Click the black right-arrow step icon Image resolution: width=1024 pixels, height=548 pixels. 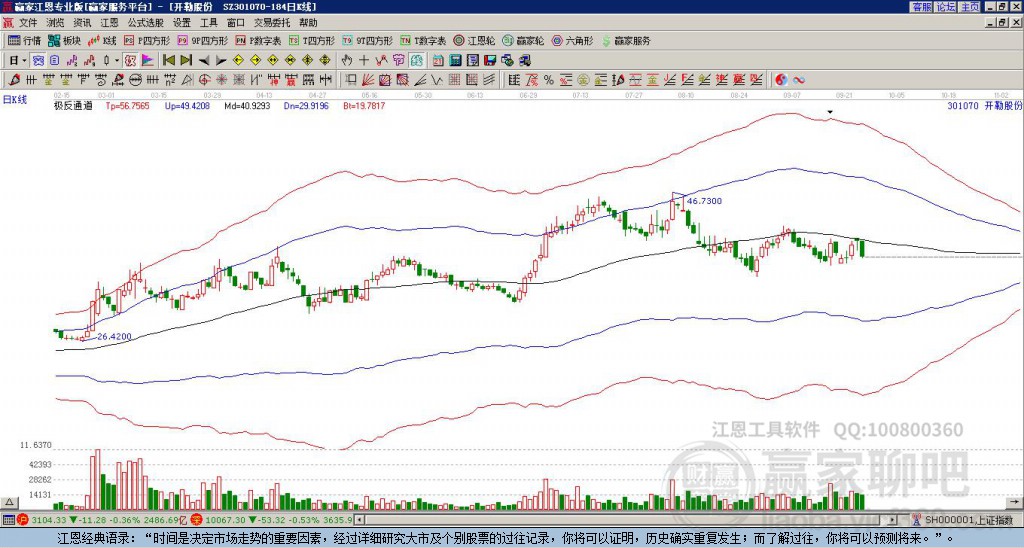[x=221, y=60]
